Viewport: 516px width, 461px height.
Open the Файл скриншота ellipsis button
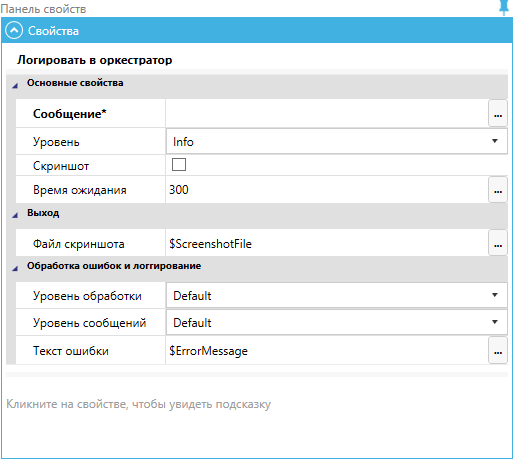pos(498,243)
